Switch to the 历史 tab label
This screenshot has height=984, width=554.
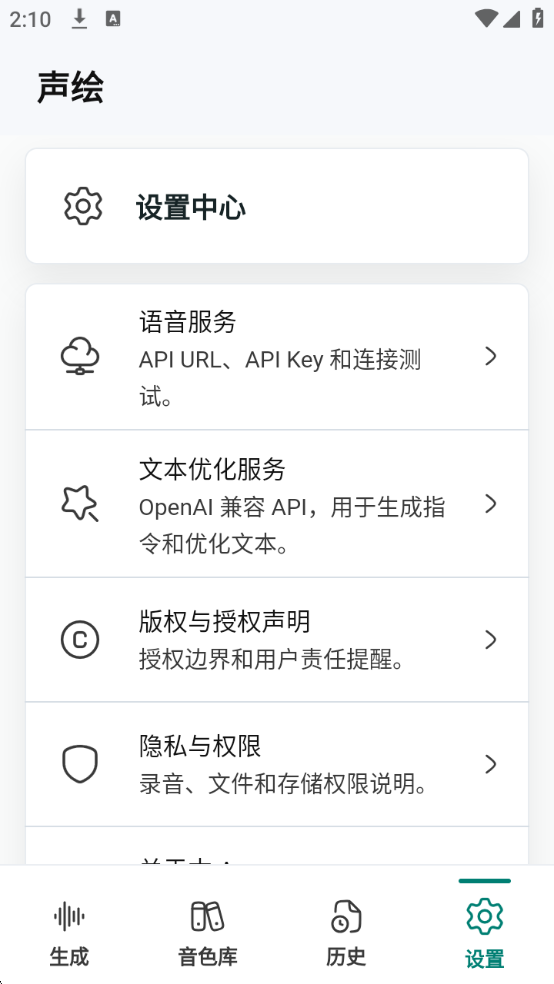tap(346, 957)
